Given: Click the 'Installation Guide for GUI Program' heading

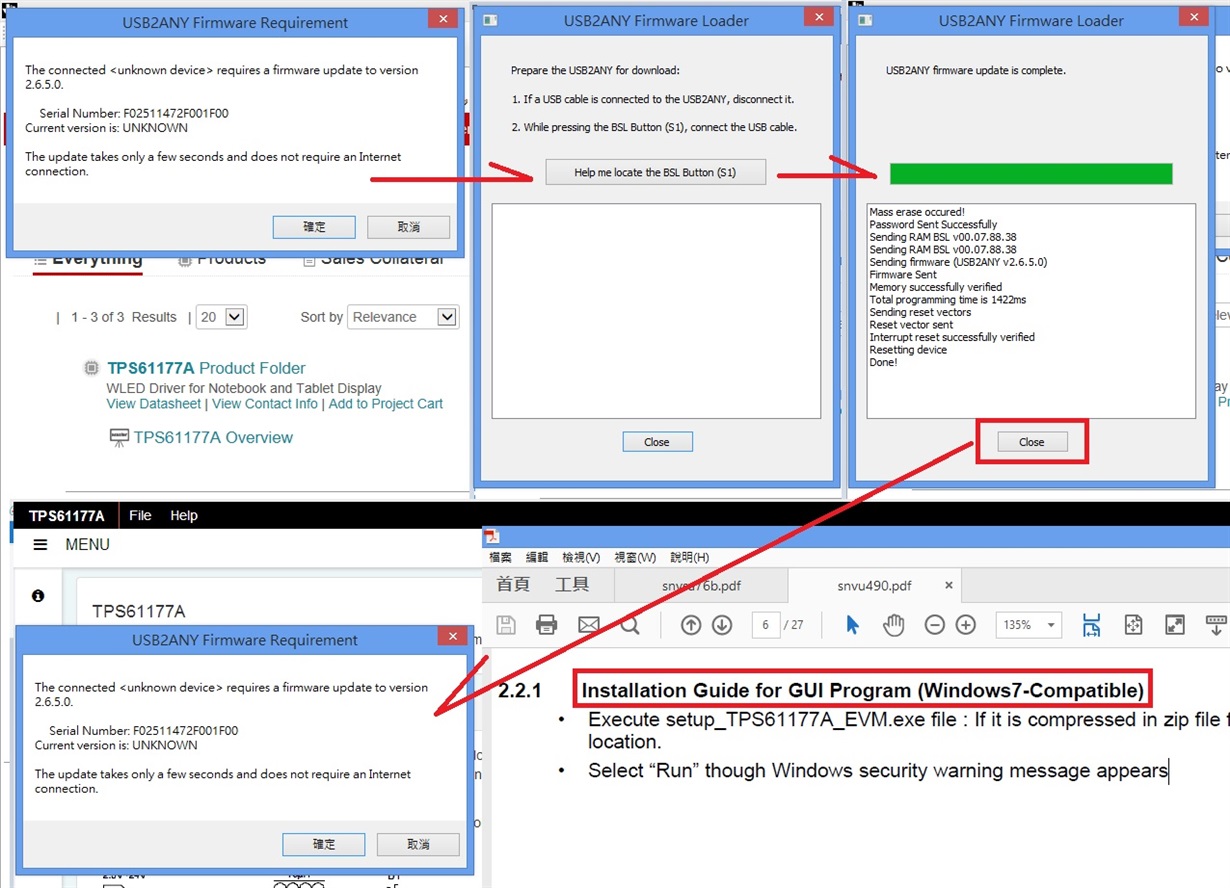Looking at the screenshot, I should 863,691.
